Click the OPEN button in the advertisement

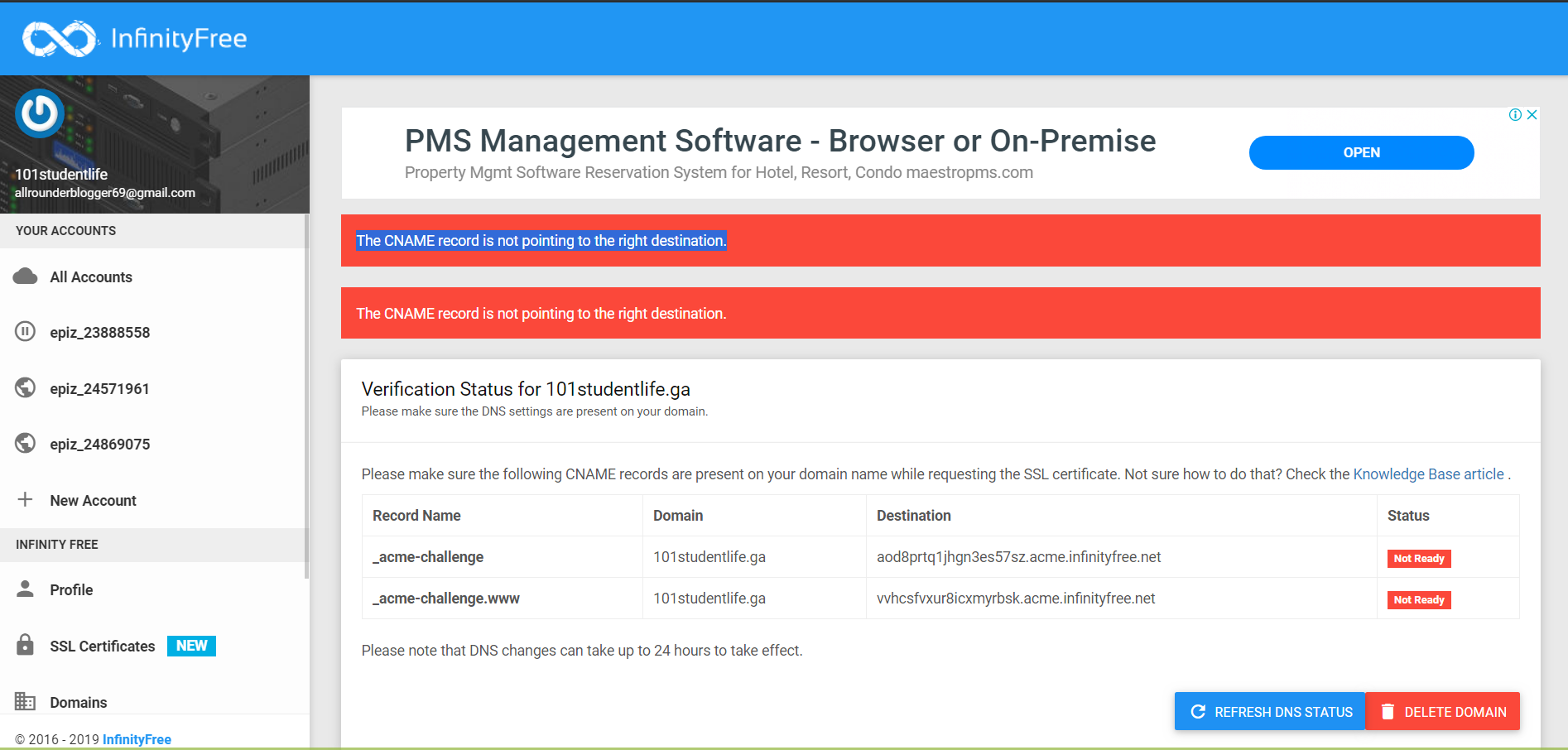[x=1361, y=153]
